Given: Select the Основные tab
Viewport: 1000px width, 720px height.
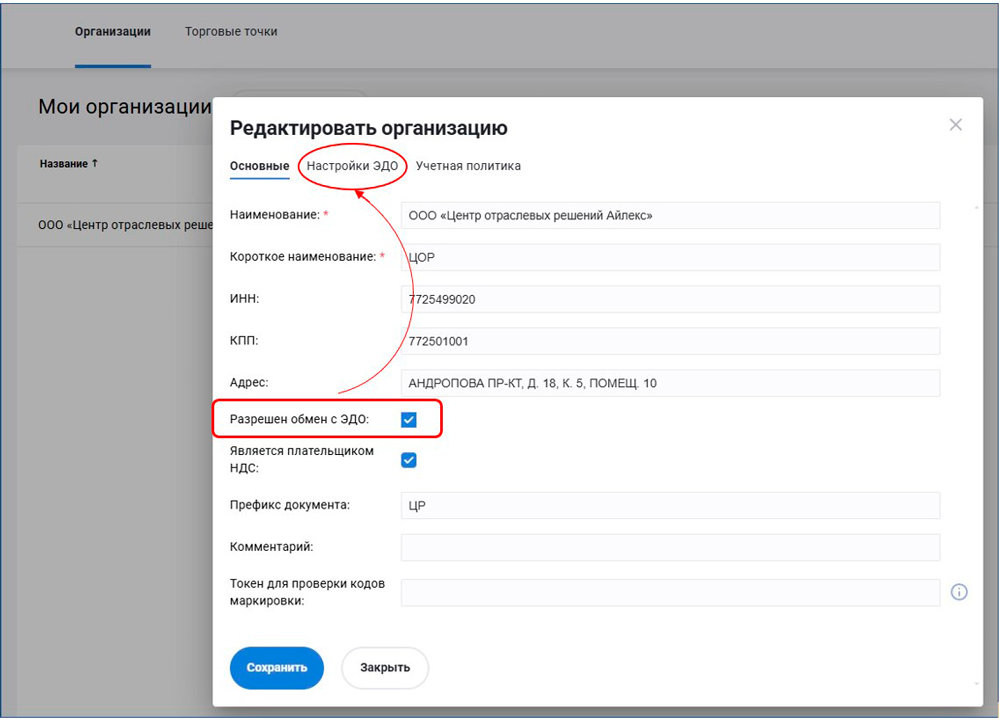Looking at the screenshot, I should pyautogui.click(x=259, y=166).
